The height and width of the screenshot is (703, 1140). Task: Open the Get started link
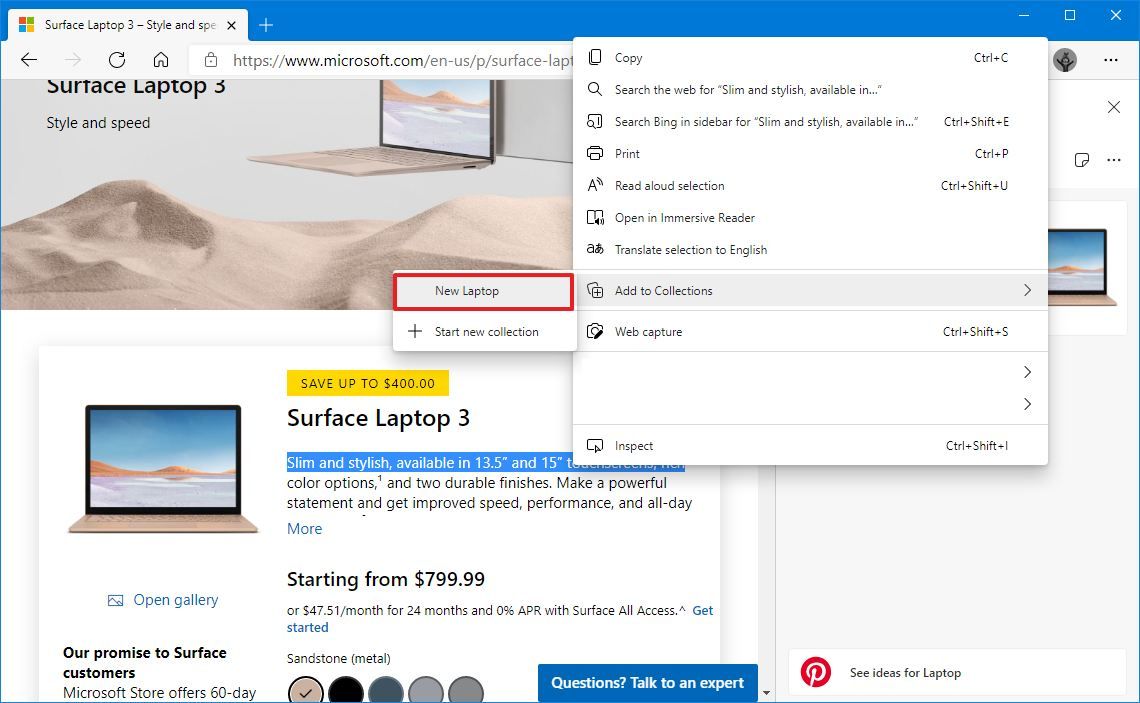pyautogui.click(x=703, y=610)
